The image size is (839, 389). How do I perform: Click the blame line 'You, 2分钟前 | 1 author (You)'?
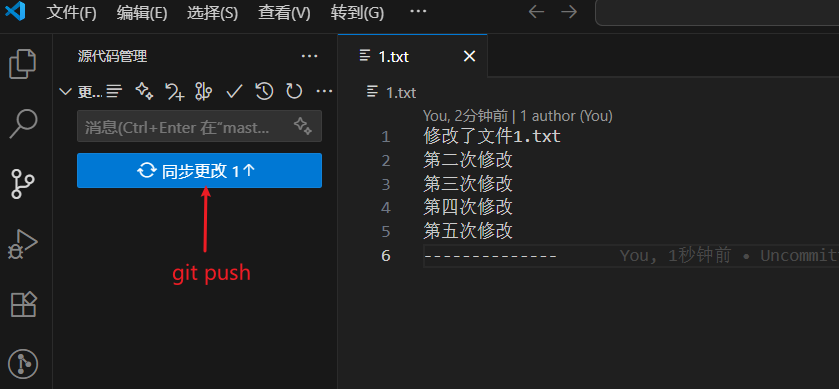pyautogui.click(x=517, y=116)
